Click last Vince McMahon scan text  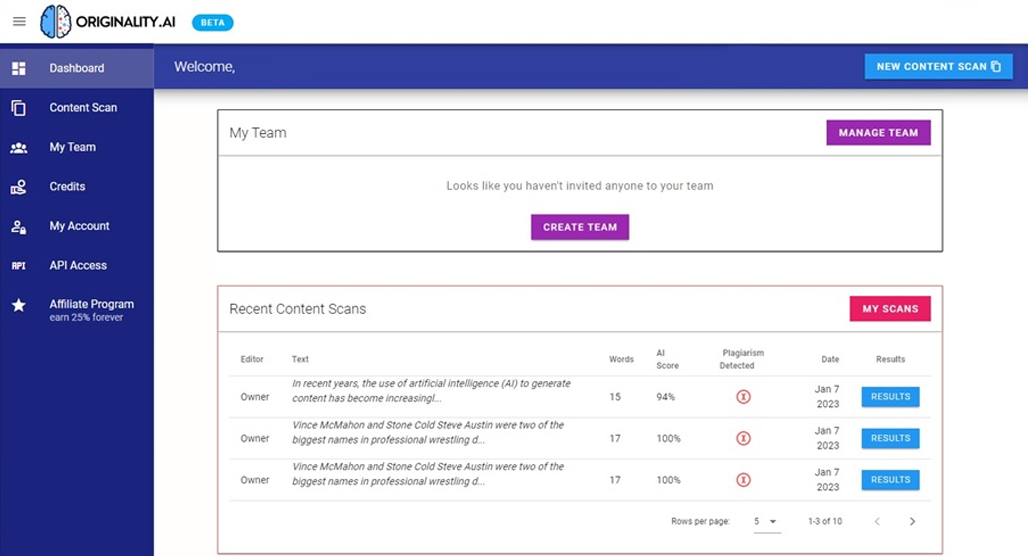coord(427,473)
